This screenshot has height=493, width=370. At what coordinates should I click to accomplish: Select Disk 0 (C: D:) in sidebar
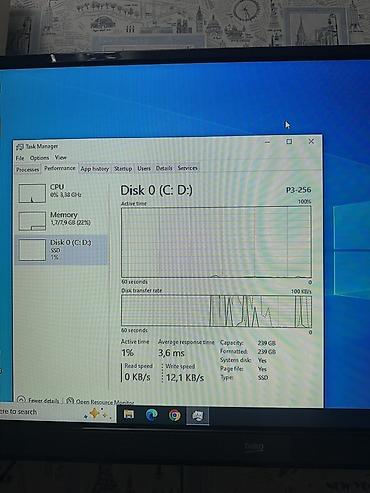(62, 250)
